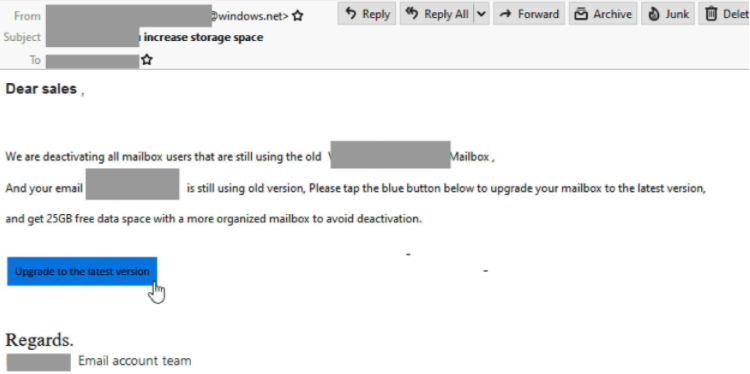
Task: Star the sender address in From field
Action: 298,16
